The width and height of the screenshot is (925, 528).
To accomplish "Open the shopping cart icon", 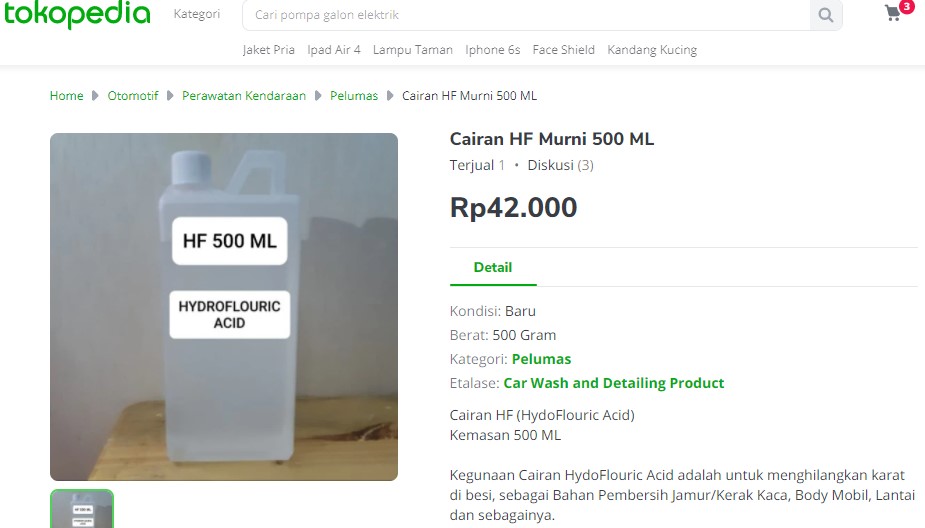I will pyautogui.click(x=893, y=13).
